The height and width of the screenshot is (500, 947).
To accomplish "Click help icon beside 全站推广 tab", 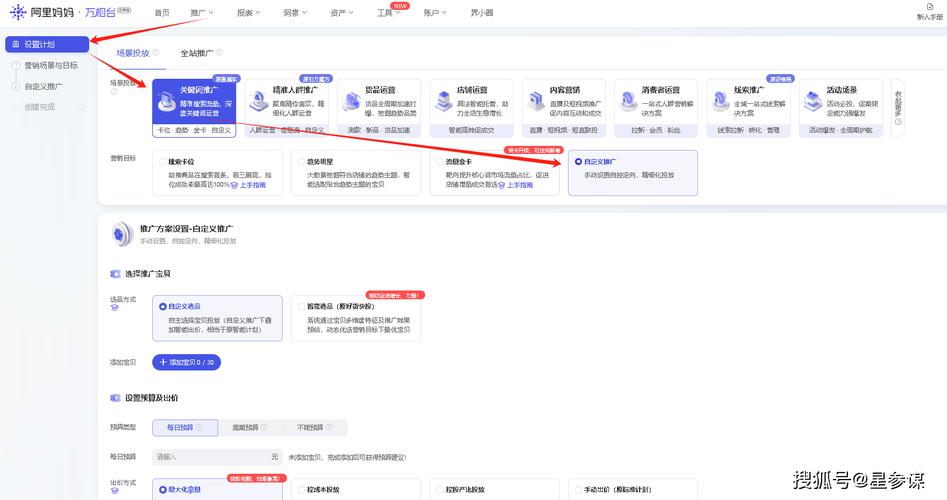I will 220,53.
